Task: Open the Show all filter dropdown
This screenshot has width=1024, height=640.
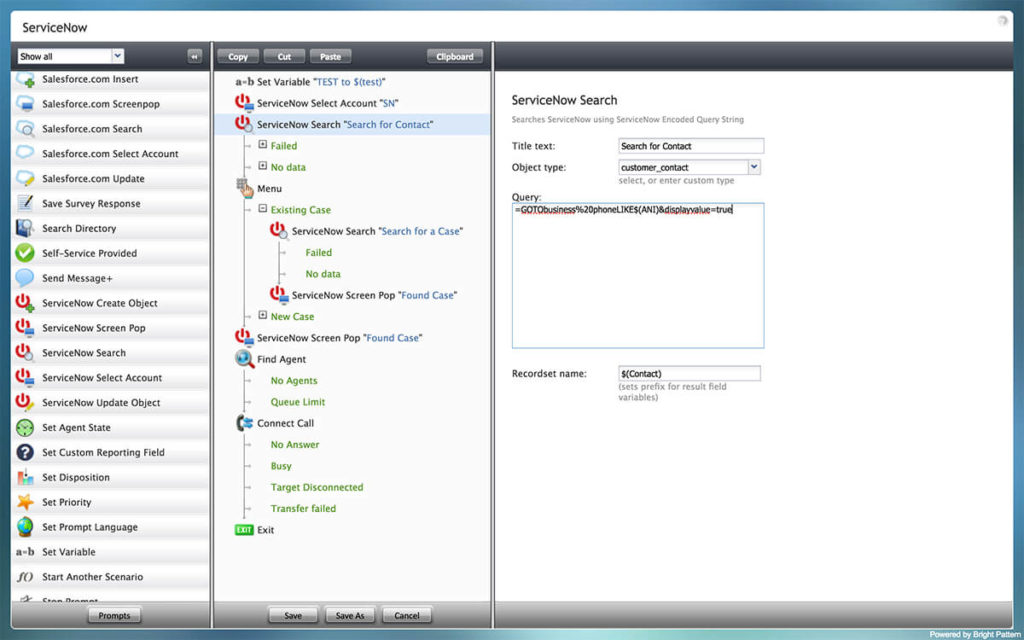Action: coord(70,55)
